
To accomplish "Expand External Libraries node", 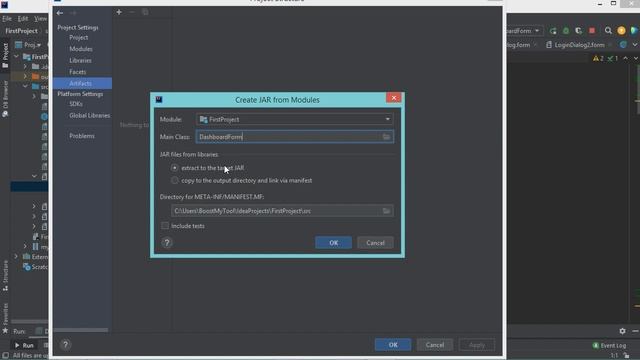I will point(16,257).
